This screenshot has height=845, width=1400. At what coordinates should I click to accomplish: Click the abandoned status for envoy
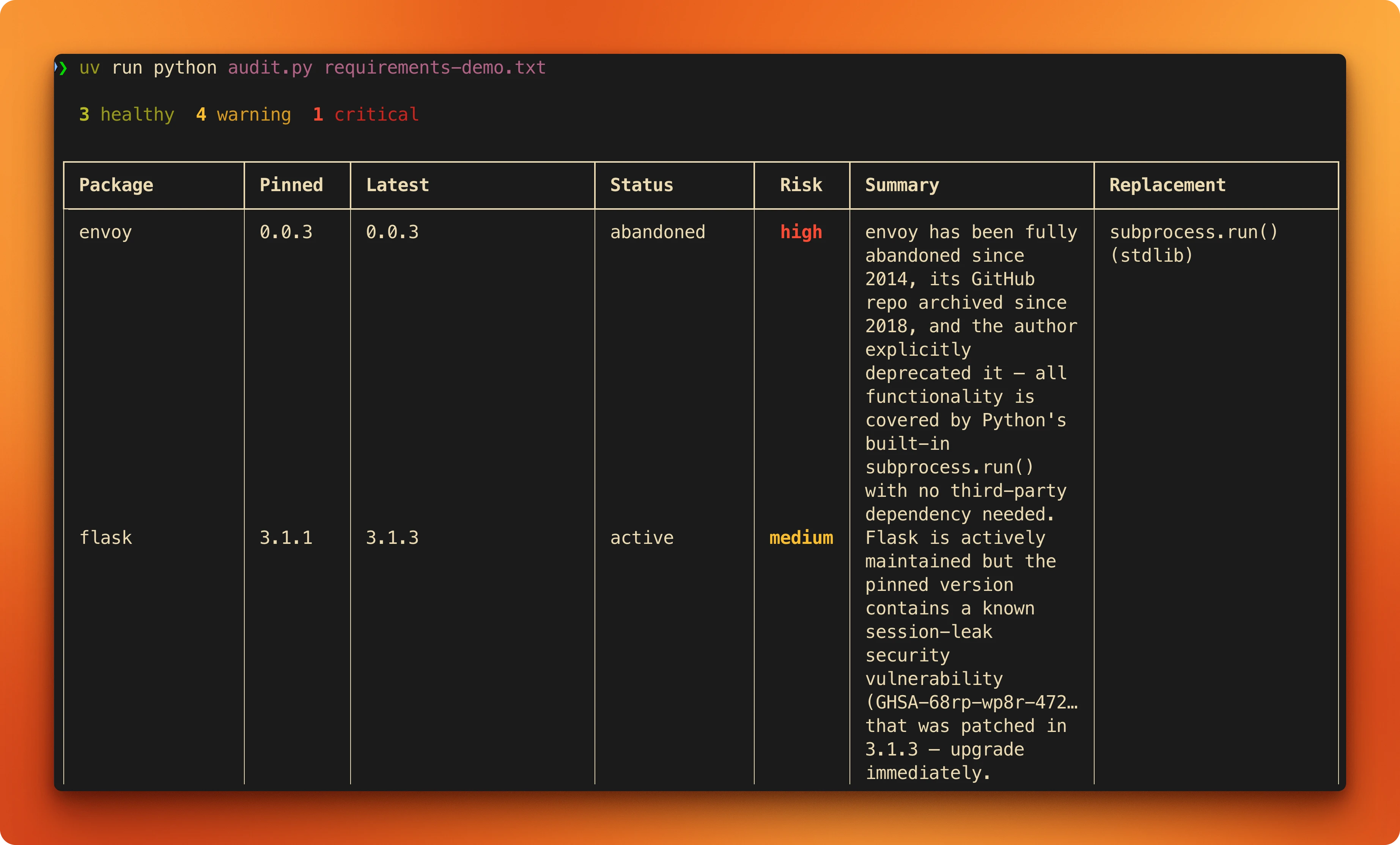[658, 232]
